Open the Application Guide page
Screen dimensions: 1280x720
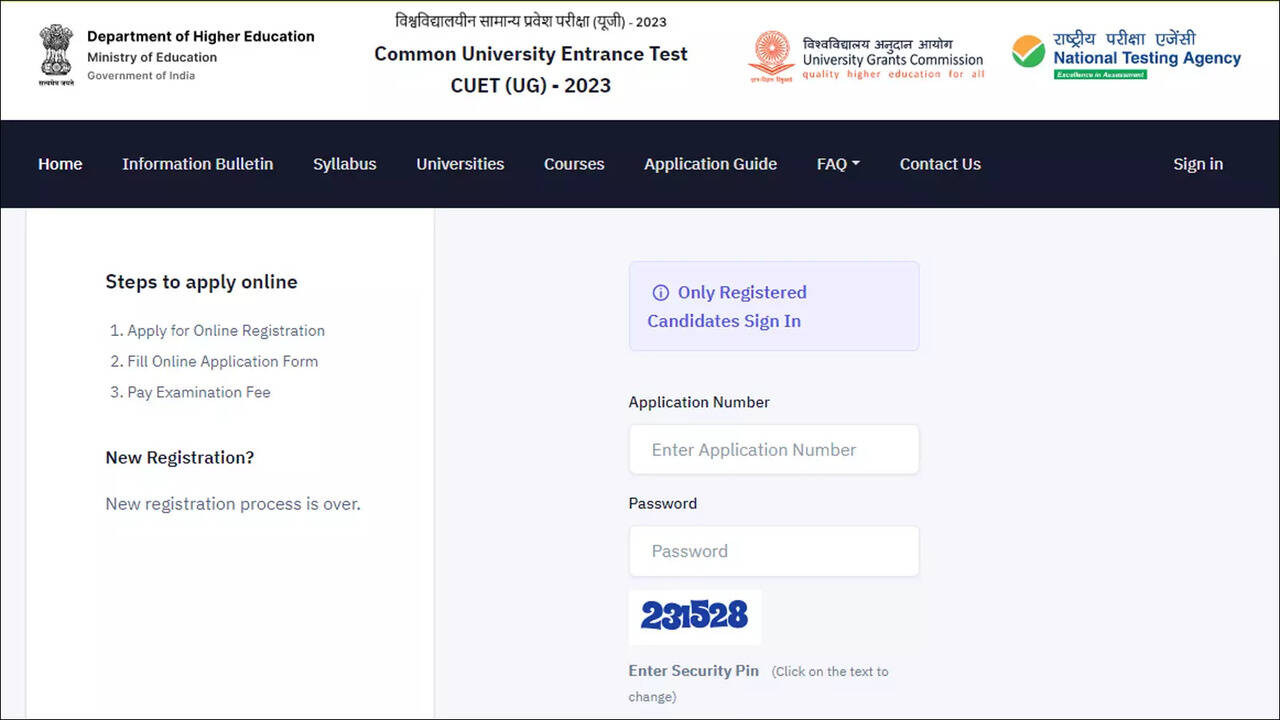point(710,164)
